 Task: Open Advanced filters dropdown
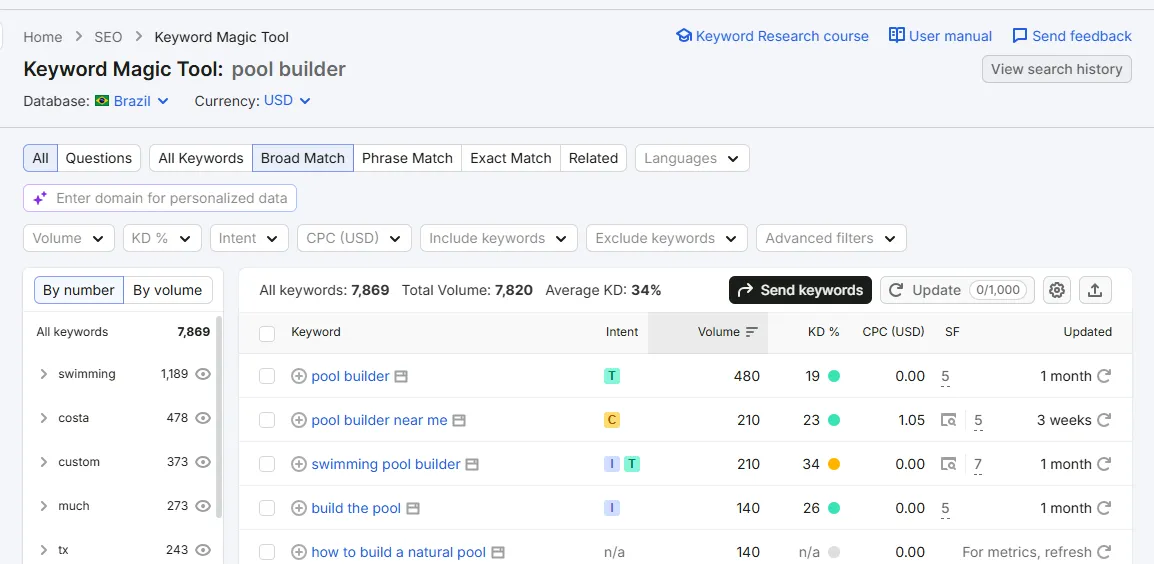832,239
